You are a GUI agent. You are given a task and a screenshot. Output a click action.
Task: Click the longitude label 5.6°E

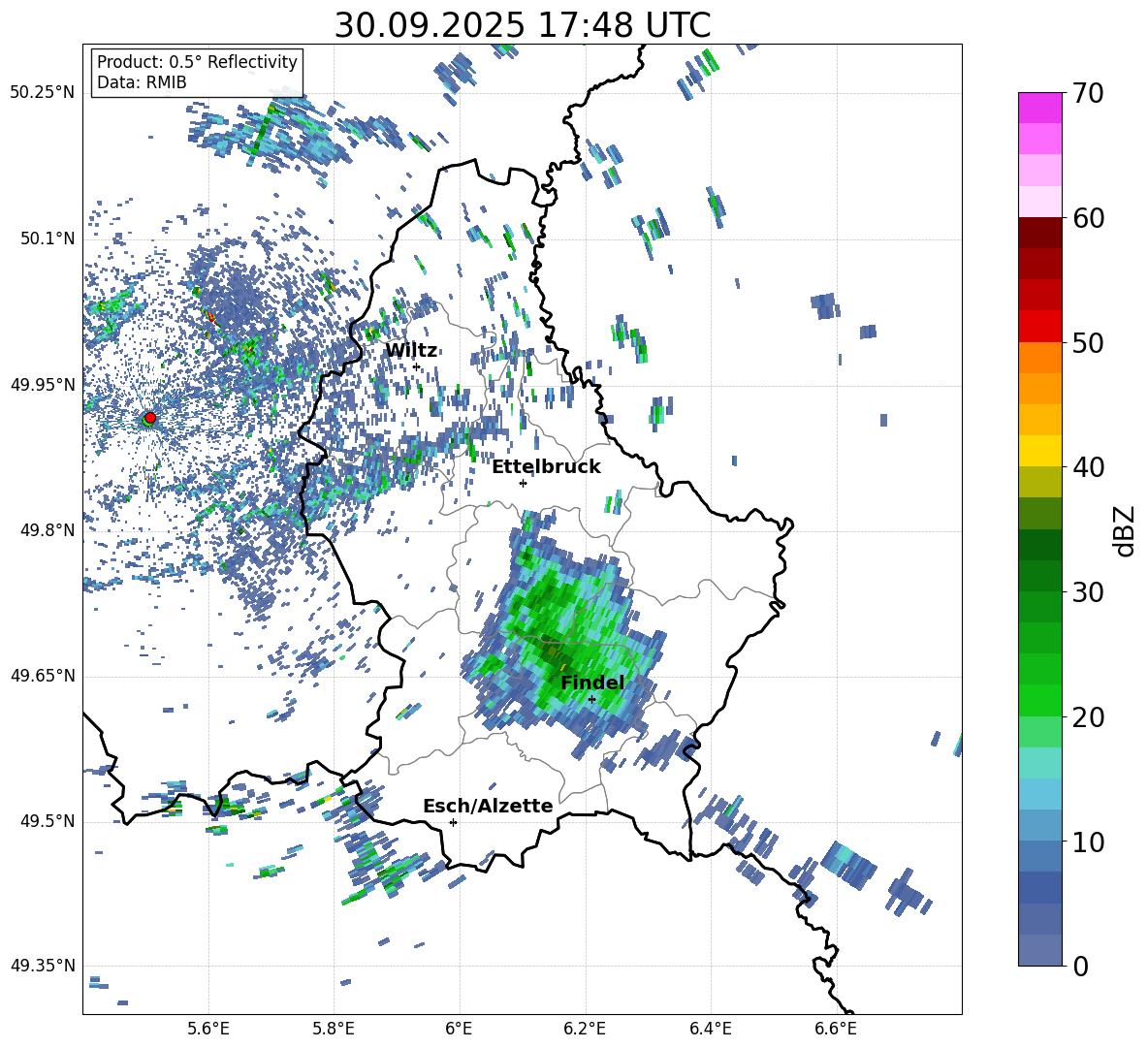point(207,1029)
